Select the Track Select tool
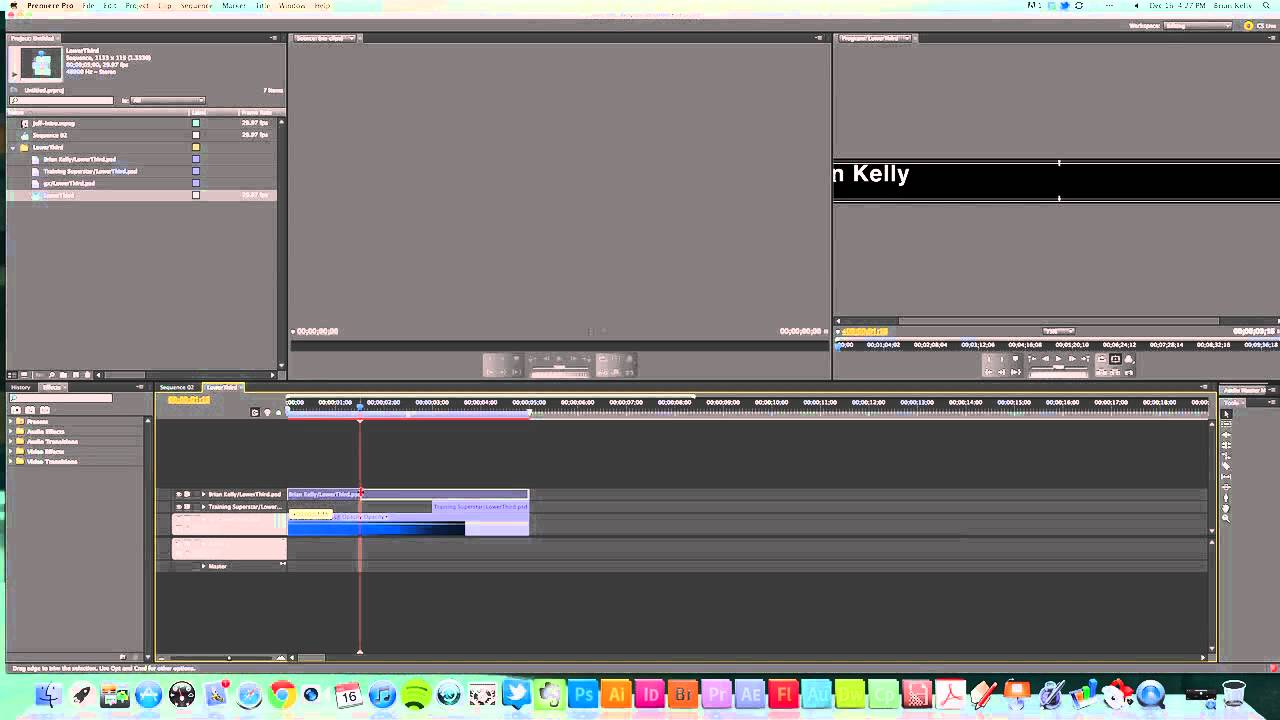This screenshot has height=720, width=1280. [1227, 424]
